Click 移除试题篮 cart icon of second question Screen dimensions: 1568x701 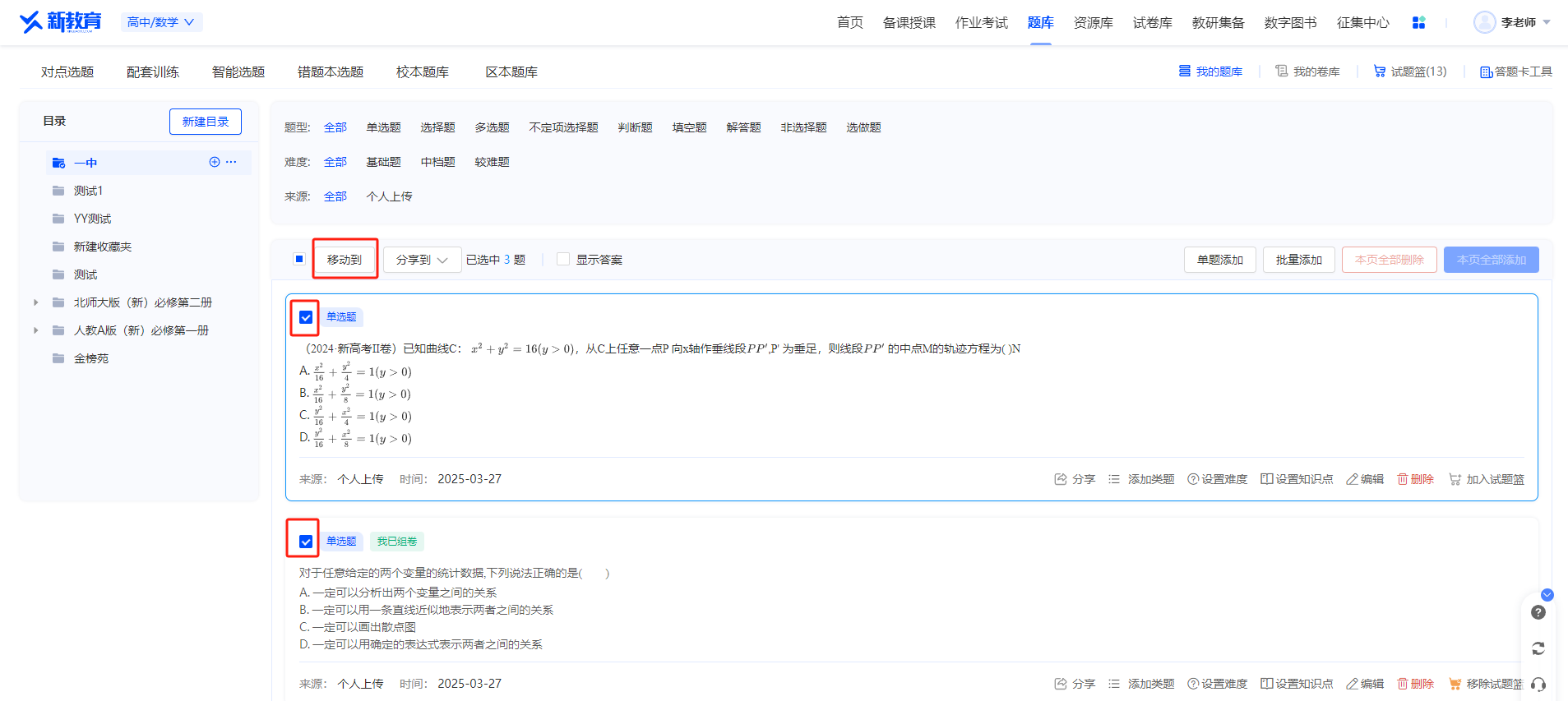[x=1455, y=684]
